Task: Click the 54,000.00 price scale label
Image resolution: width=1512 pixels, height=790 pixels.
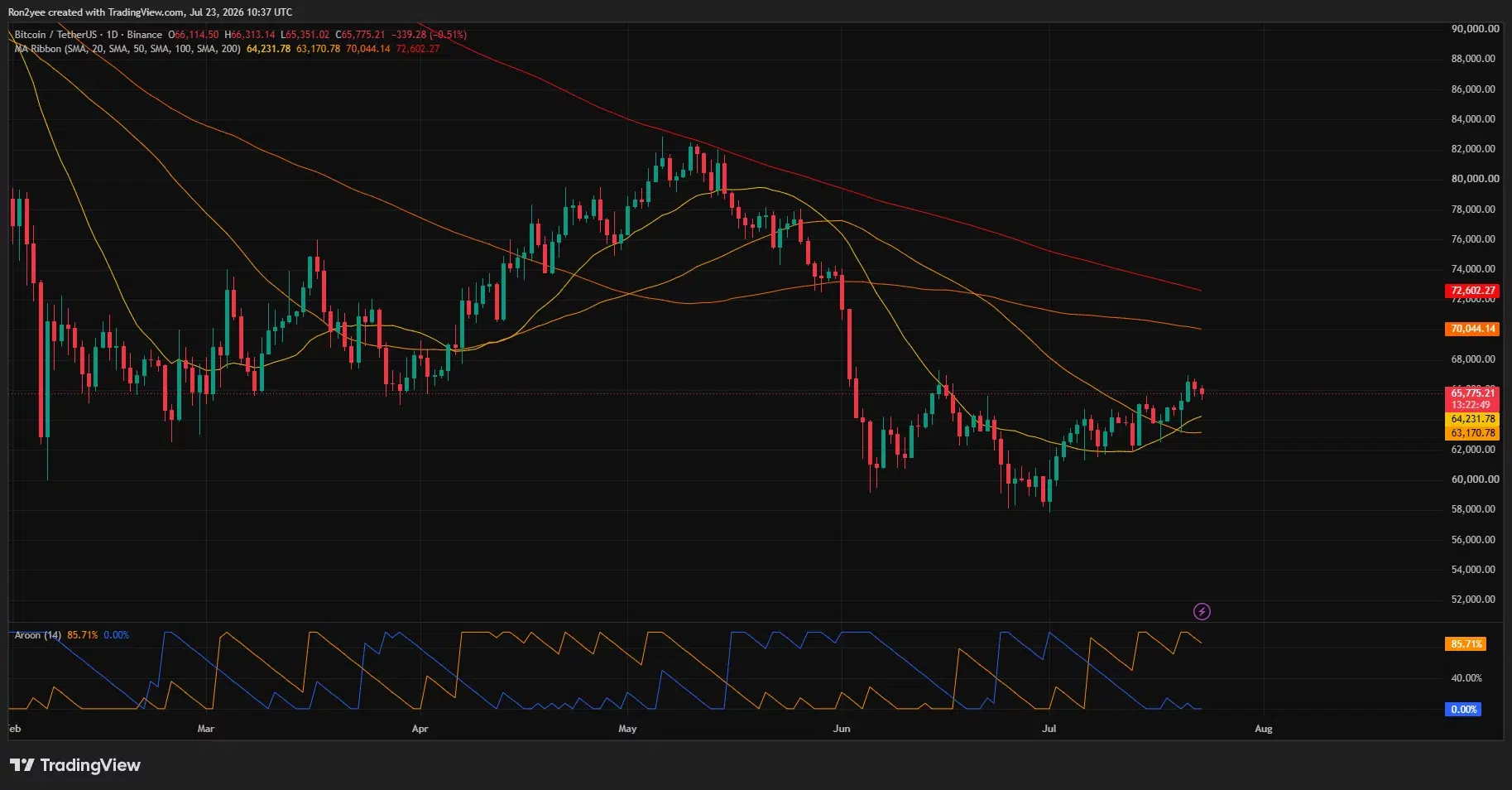Action: click(x=1473, y=570)
